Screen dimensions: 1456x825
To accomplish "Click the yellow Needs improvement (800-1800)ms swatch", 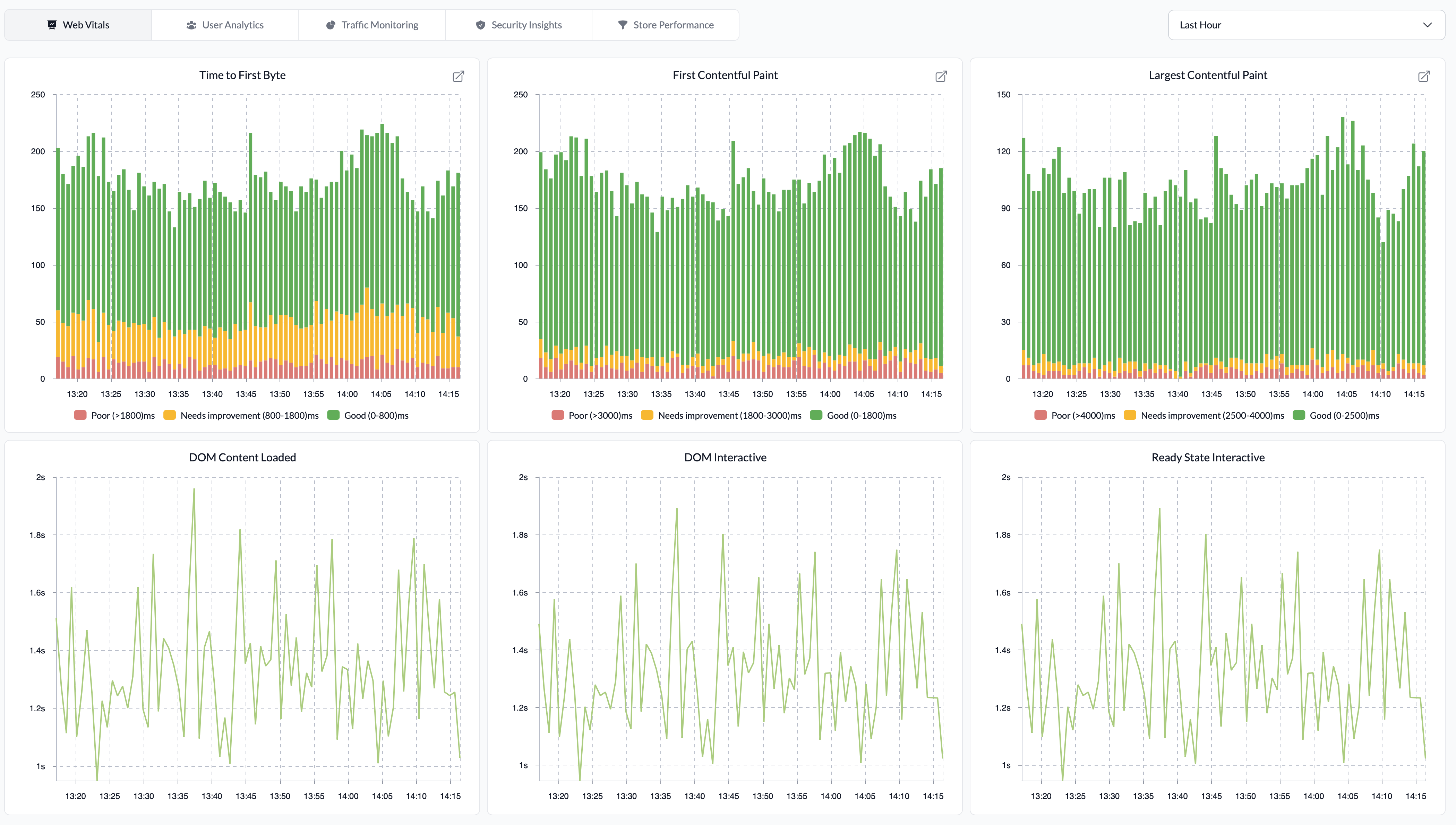I will 170,415.
